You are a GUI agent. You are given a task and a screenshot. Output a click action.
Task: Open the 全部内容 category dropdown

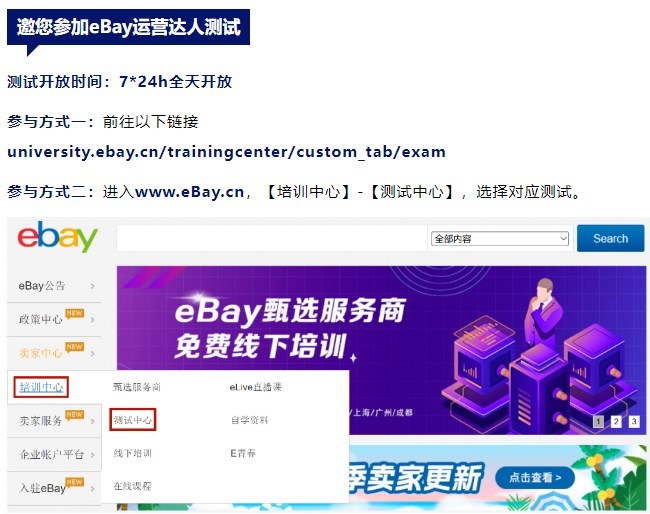tap(500, 239)
